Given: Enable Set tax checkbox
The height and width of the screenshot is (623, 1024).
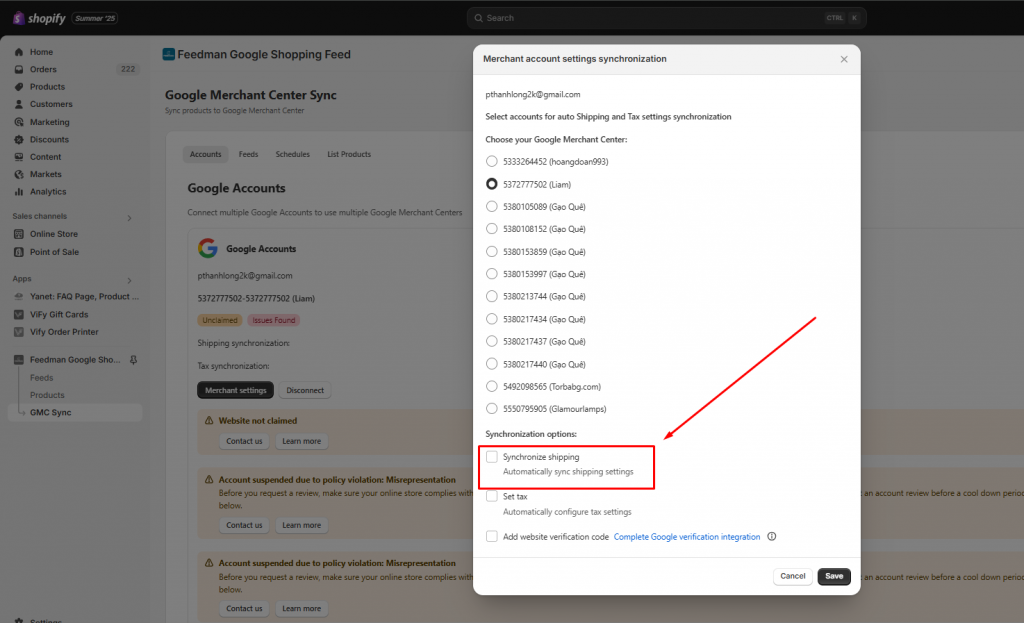Looking at the screenshot, I should pyautogui.click(x=492, y=496).
